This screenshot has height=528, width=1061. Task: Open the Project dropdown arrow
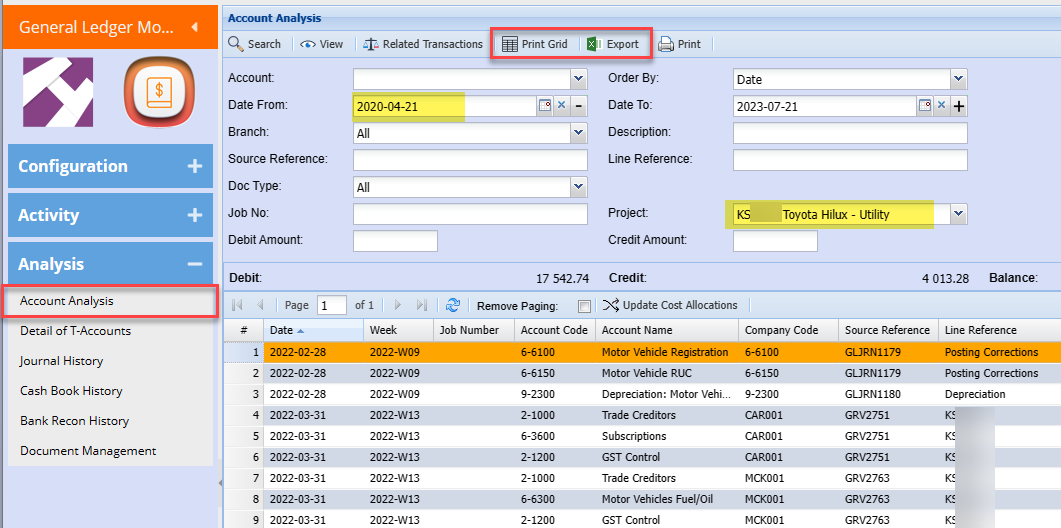(x=958, y=214)
